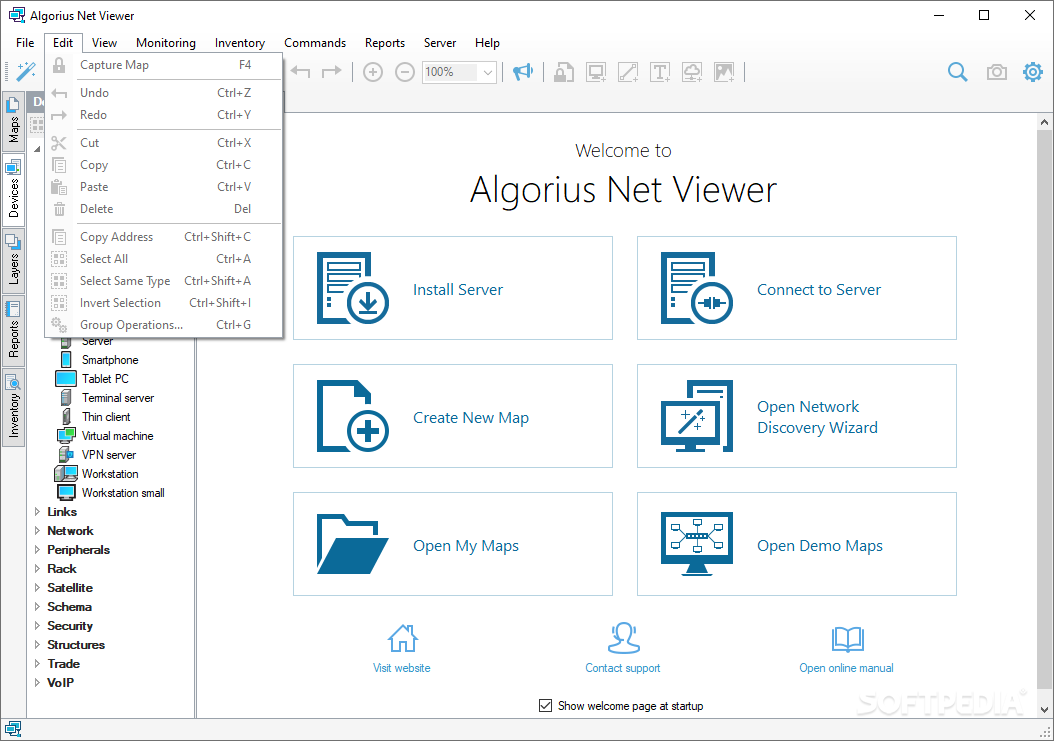Click the Install Server link
Viewport: 1054px width, 741px height.
coord(458,290)
